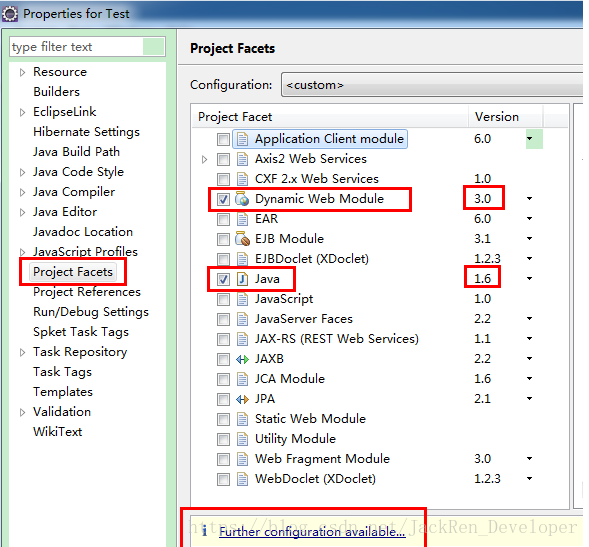Screen dimensions: 589x547
Task: Click the Java facet J icon
Action: click(242, 279)
